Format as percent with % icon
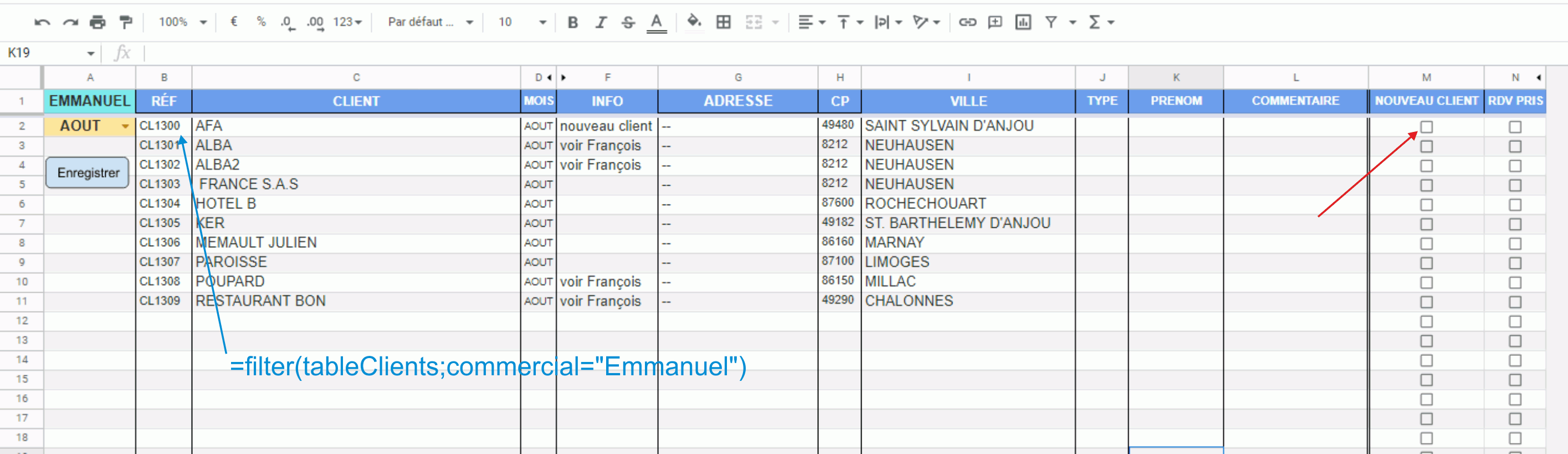 click(261, 22)
